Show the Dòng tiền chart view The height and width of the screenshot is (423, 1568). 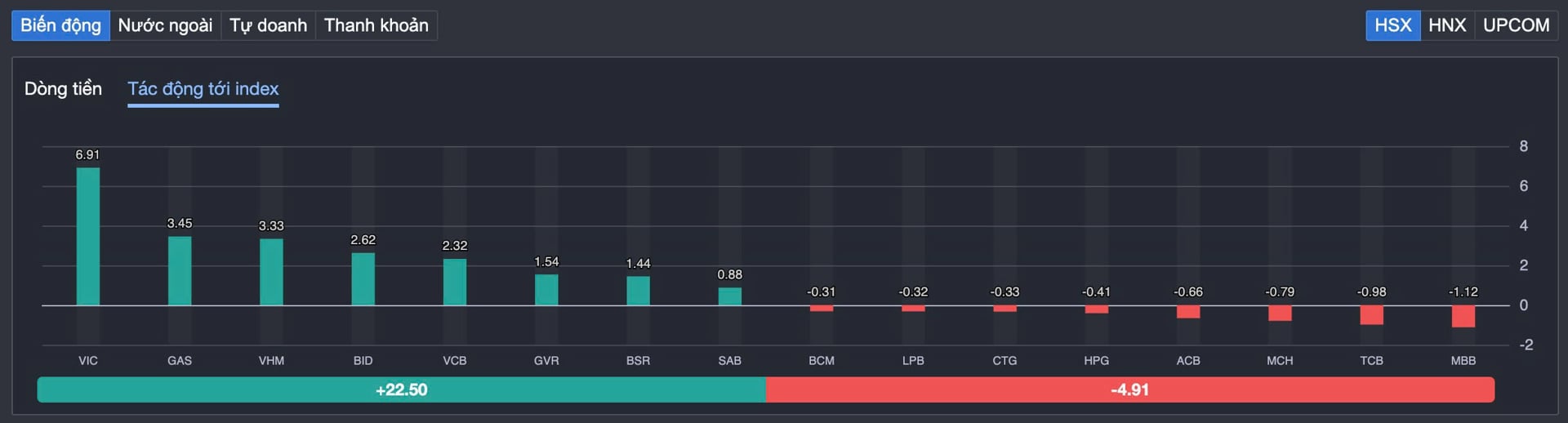pos(63,89)
